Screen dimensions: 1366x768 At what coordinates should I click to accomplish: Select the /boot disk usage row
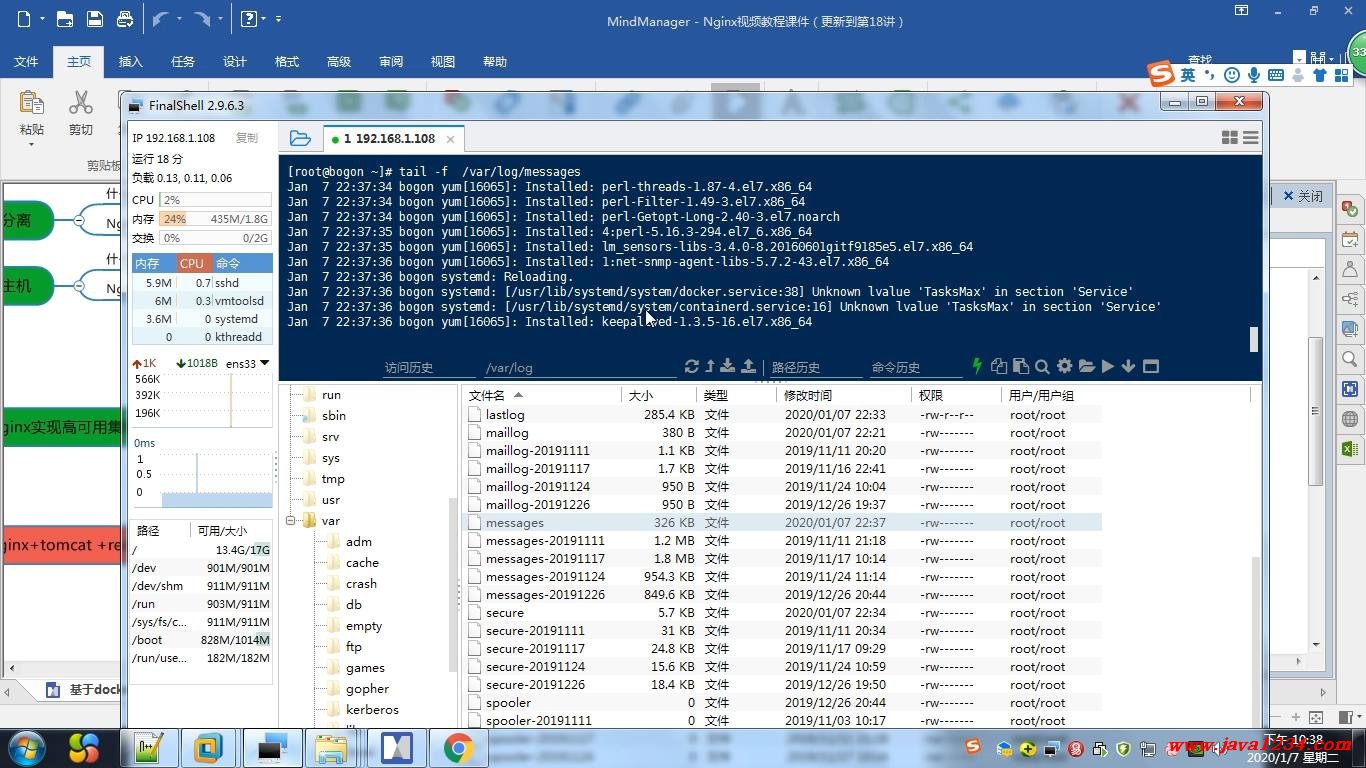coord(201,640)
